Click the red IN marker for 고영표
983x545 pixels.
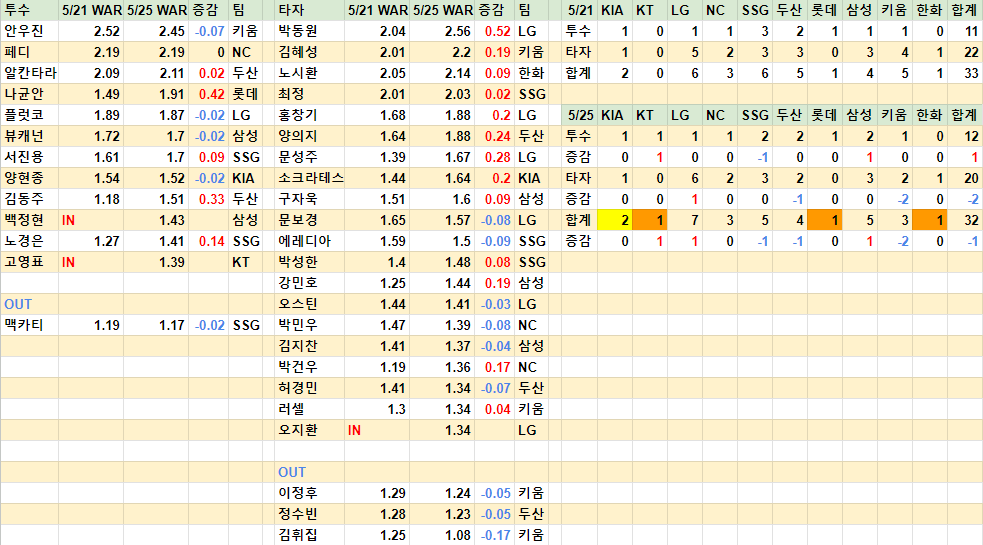(68, 263)
